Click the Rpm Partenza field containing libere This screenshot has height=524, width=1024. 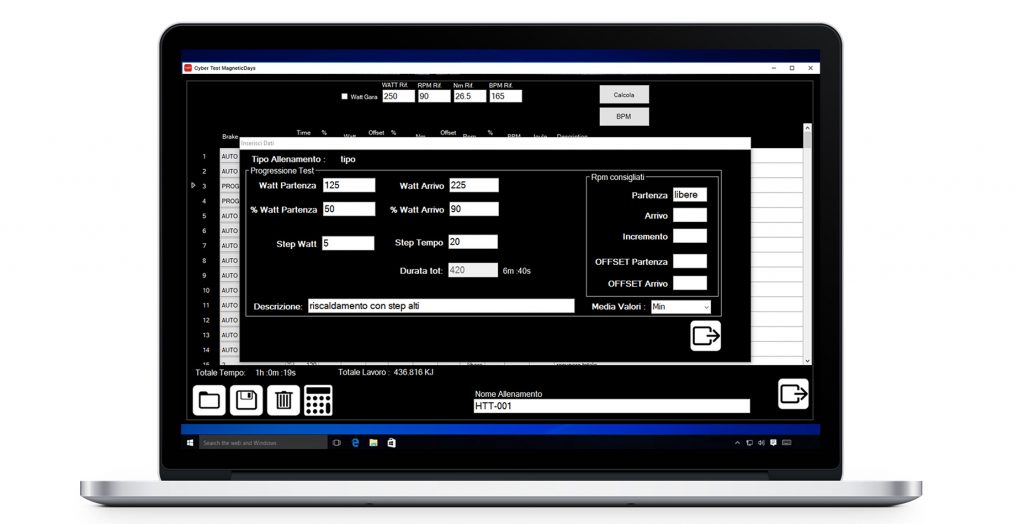click(690, 195)
